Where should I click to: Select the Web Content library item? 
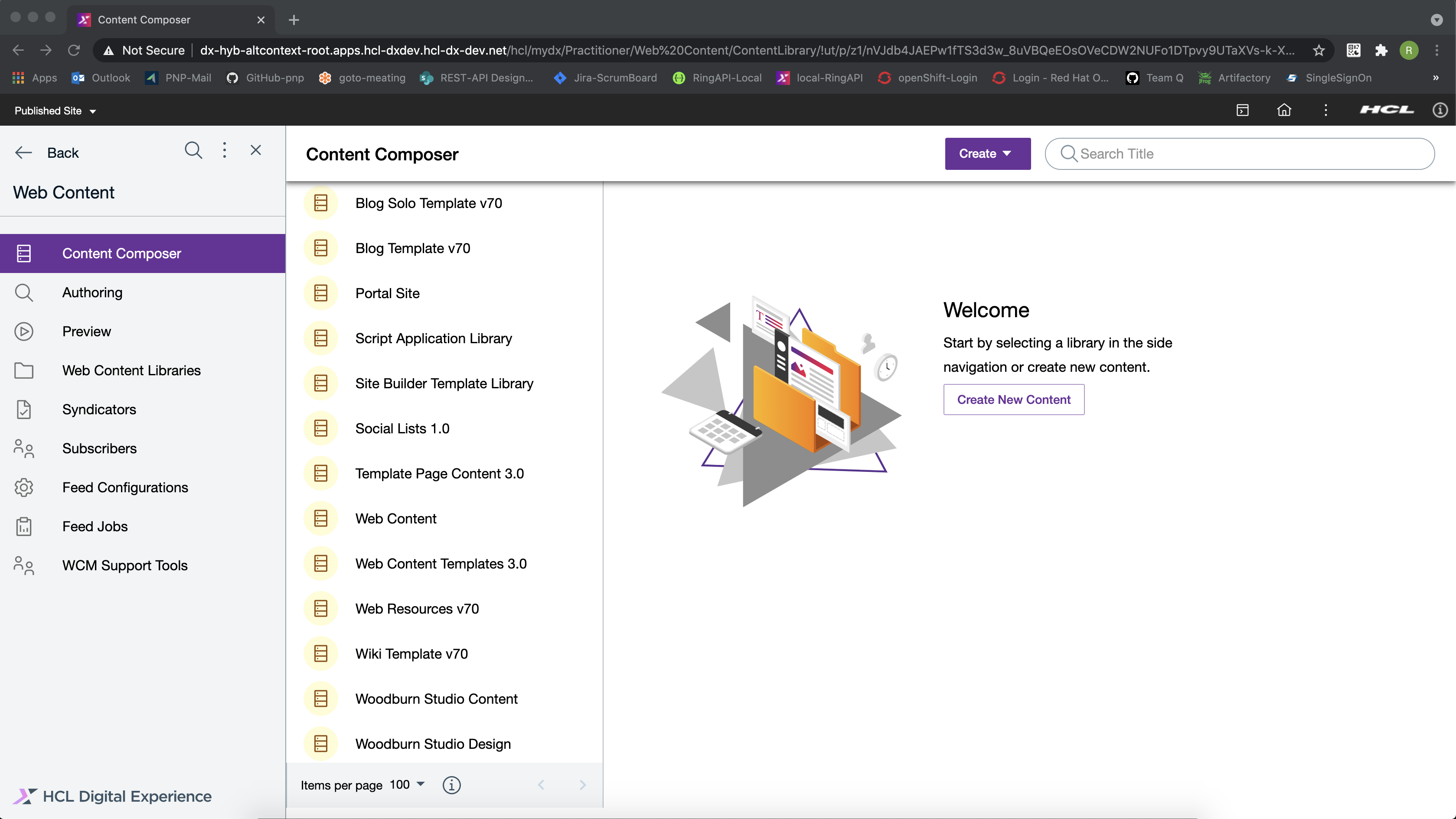[396, 518]
